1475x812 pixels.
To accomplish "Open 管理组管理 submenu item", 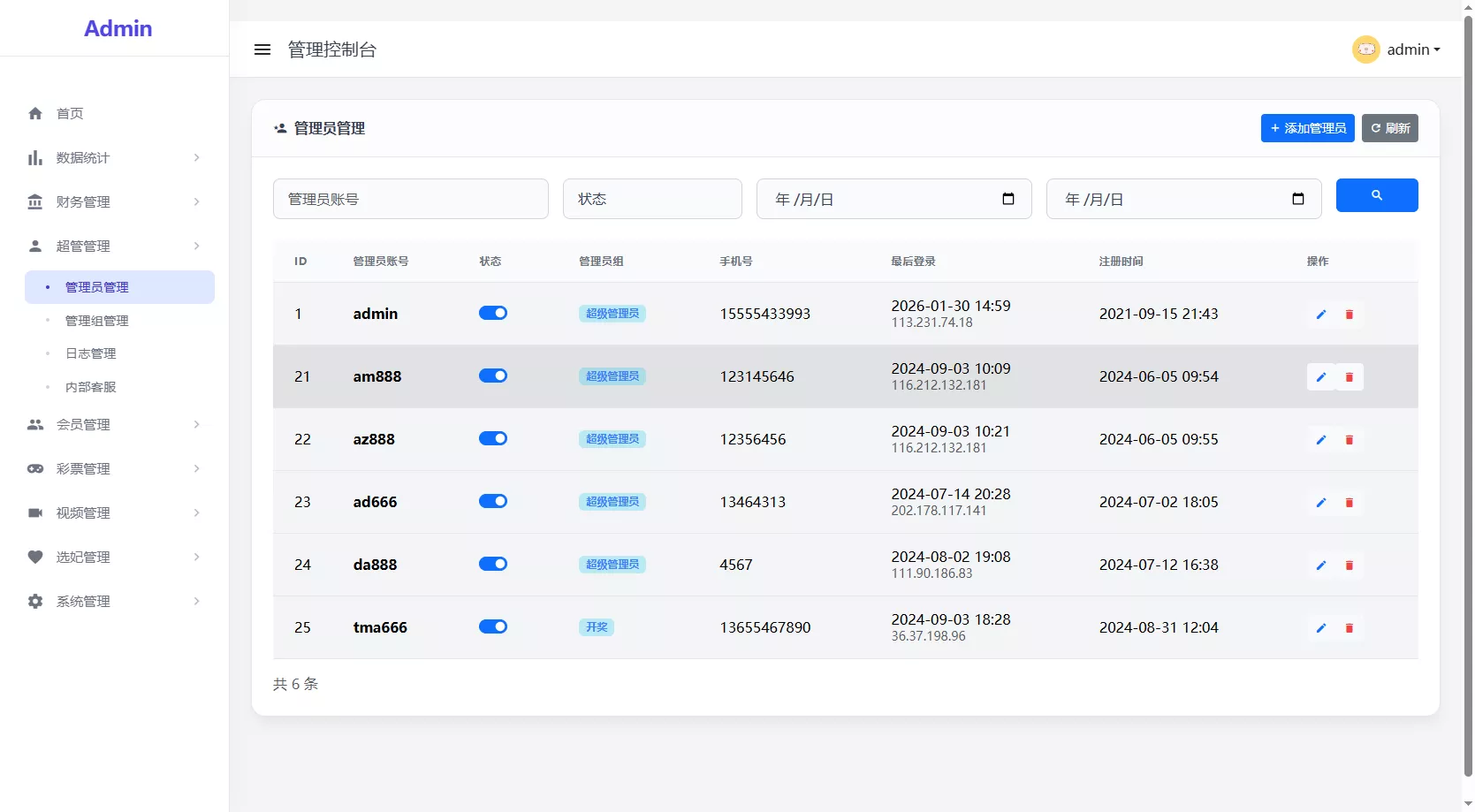I will (97, 321).
